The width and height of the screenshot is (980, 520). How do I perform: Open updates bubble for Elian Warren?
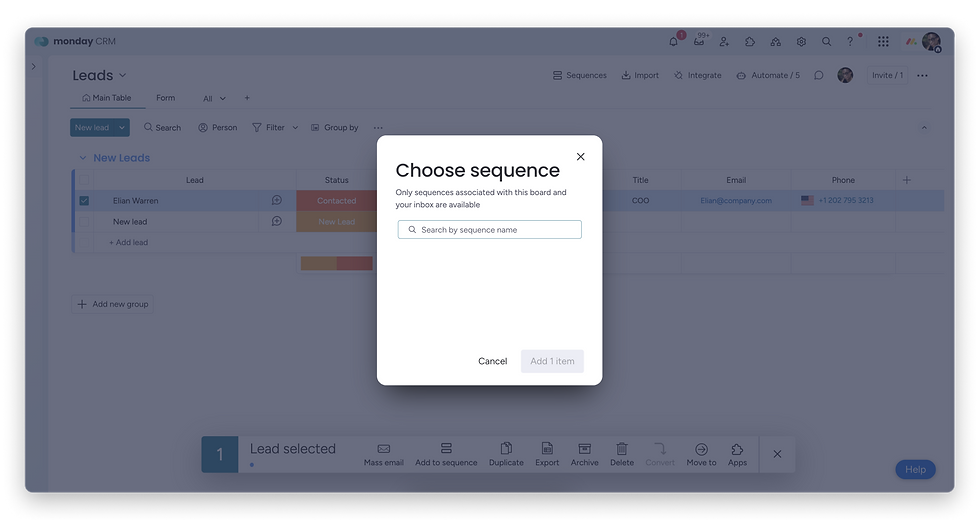coord(277,200)
